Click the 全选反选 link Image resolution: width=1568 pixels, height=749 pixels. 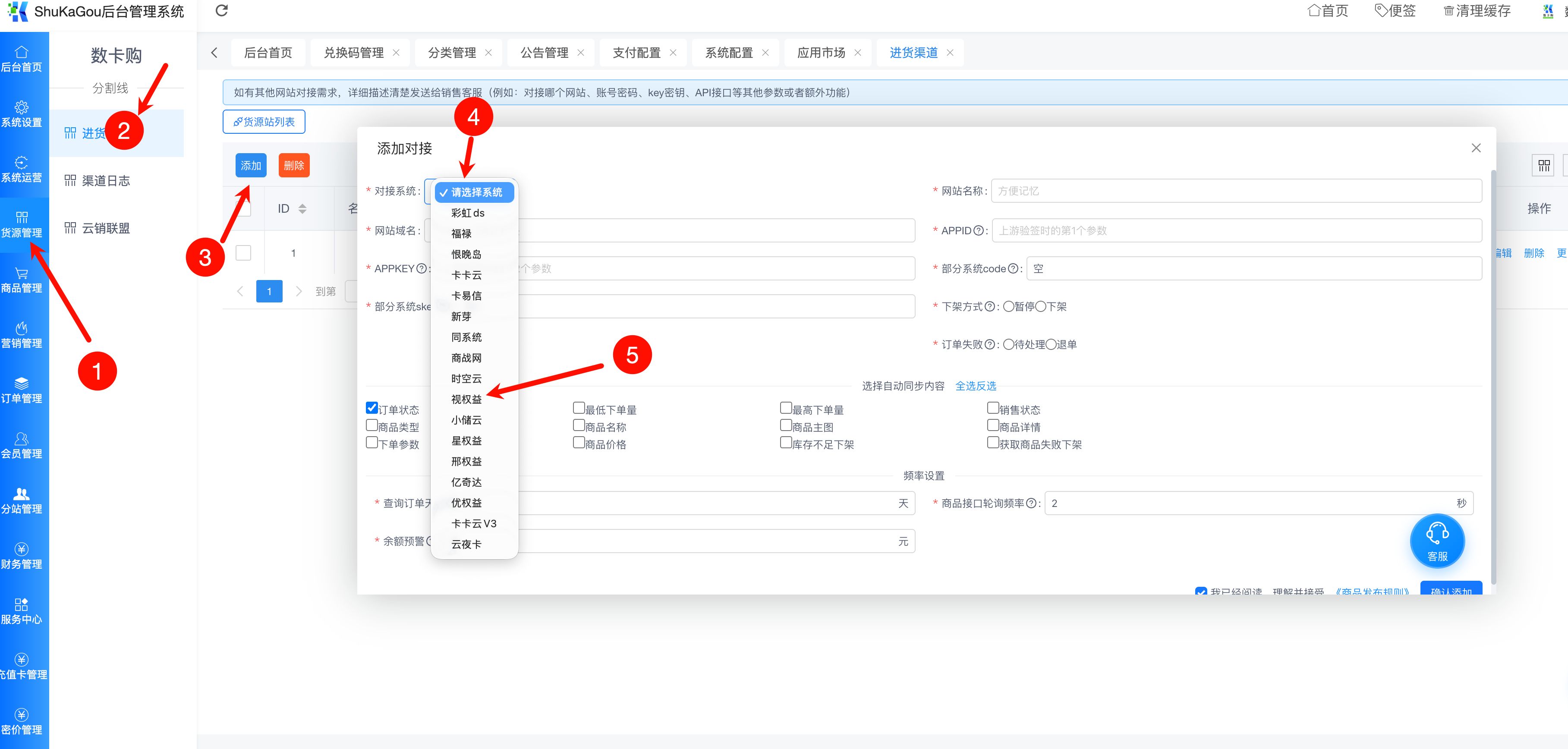(x=976, y=386)
